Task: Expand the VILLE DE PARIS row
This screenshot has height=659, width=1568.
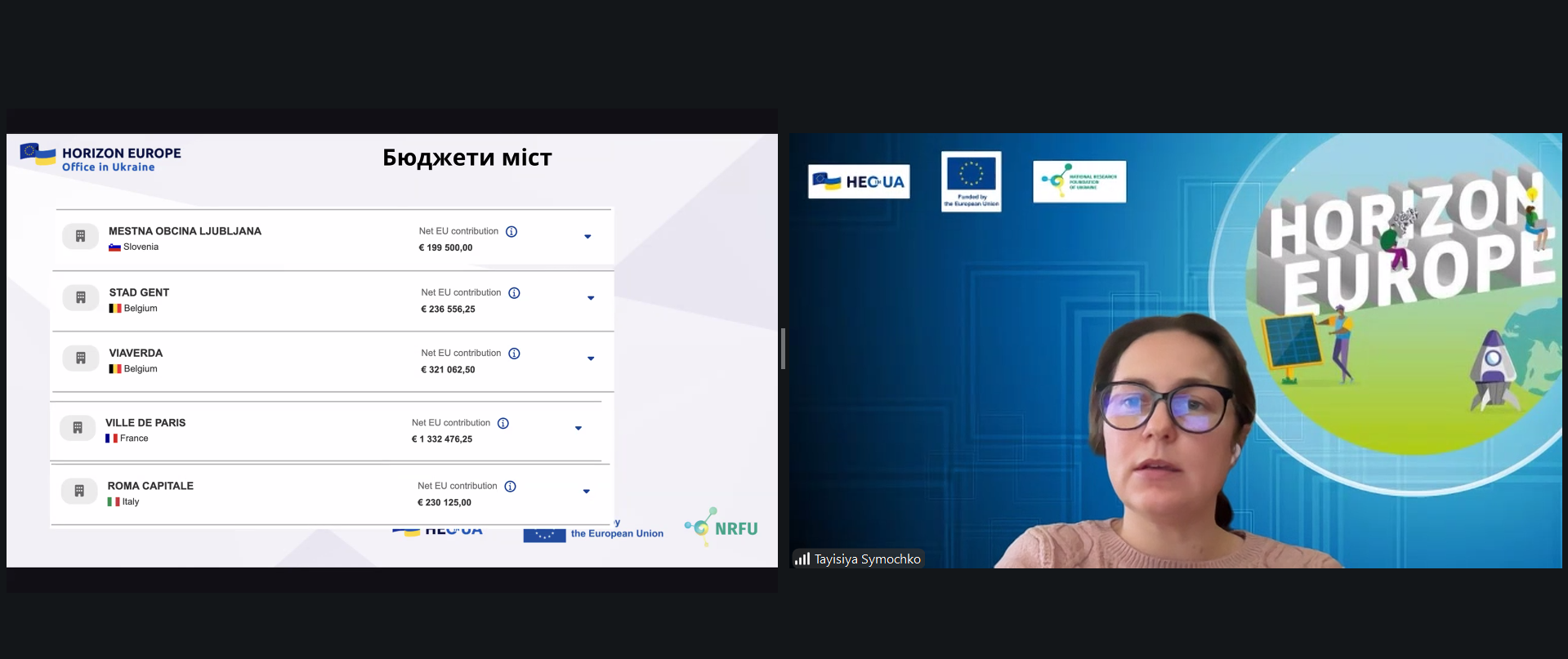Action: point(579,428)
